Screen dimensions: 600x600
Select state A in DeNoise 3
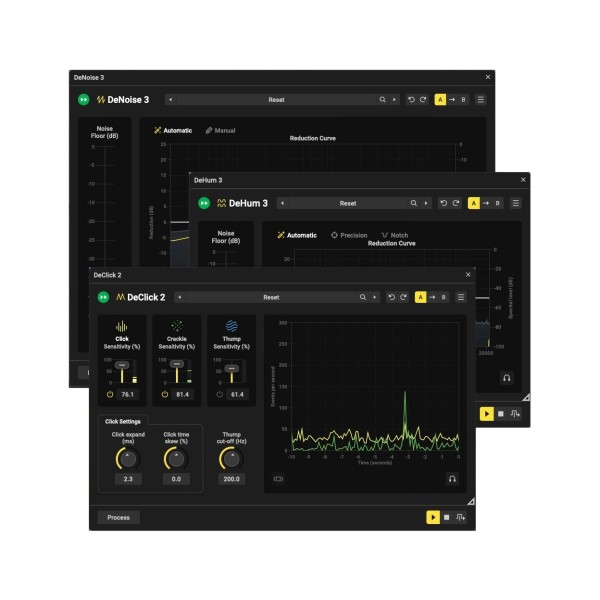(440, 100)
